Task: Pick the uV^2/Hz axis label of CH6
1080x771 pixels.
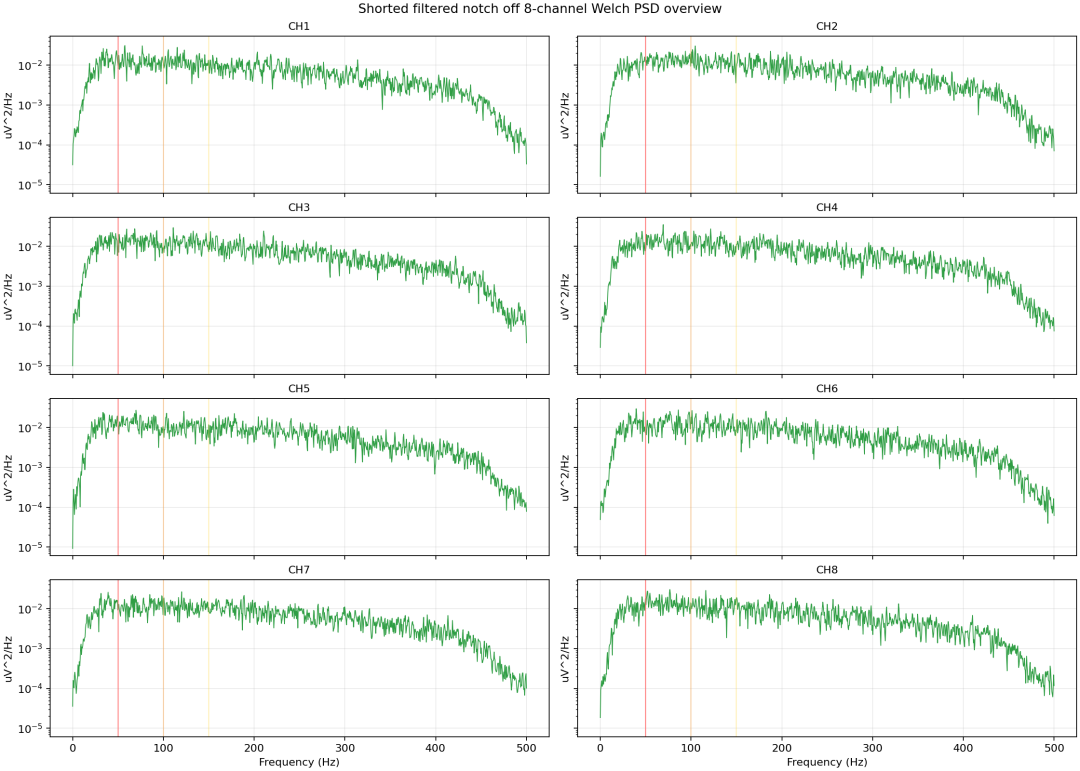Action: click(565, 477)
